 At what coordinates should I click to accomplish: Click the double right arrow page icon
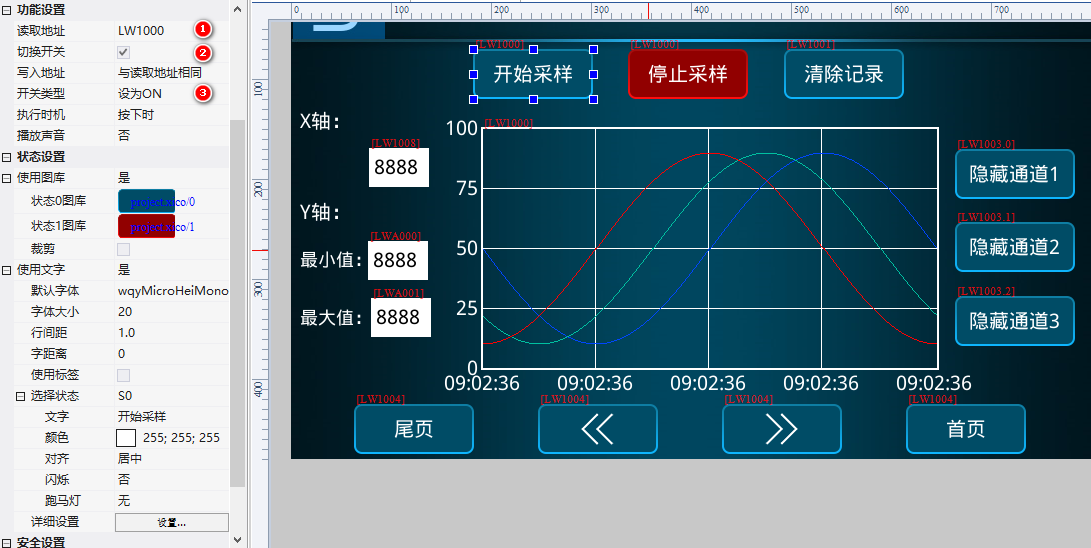(781, 429)
